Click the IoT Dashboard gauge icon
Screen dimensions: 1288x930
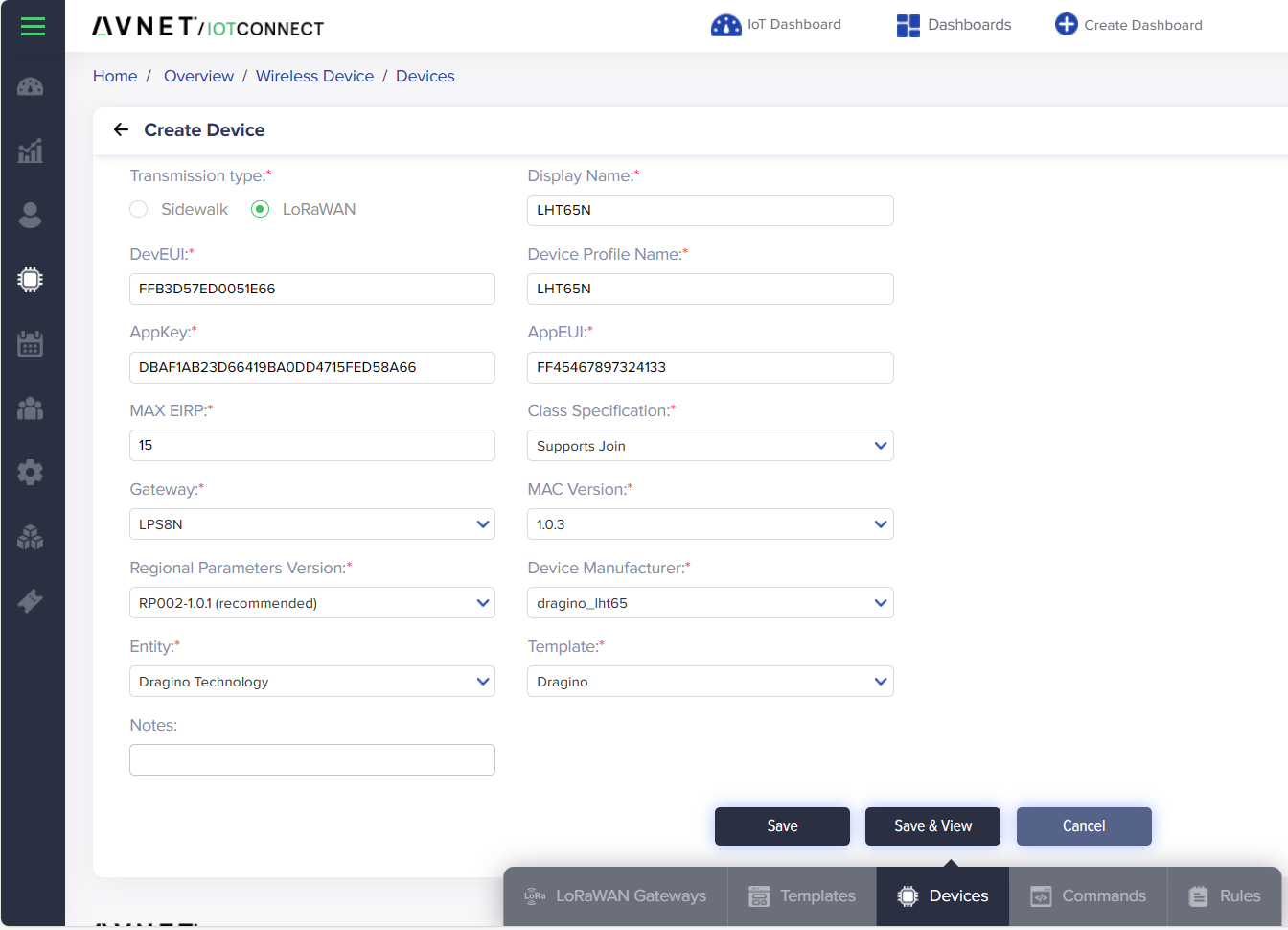coord(725,25)
